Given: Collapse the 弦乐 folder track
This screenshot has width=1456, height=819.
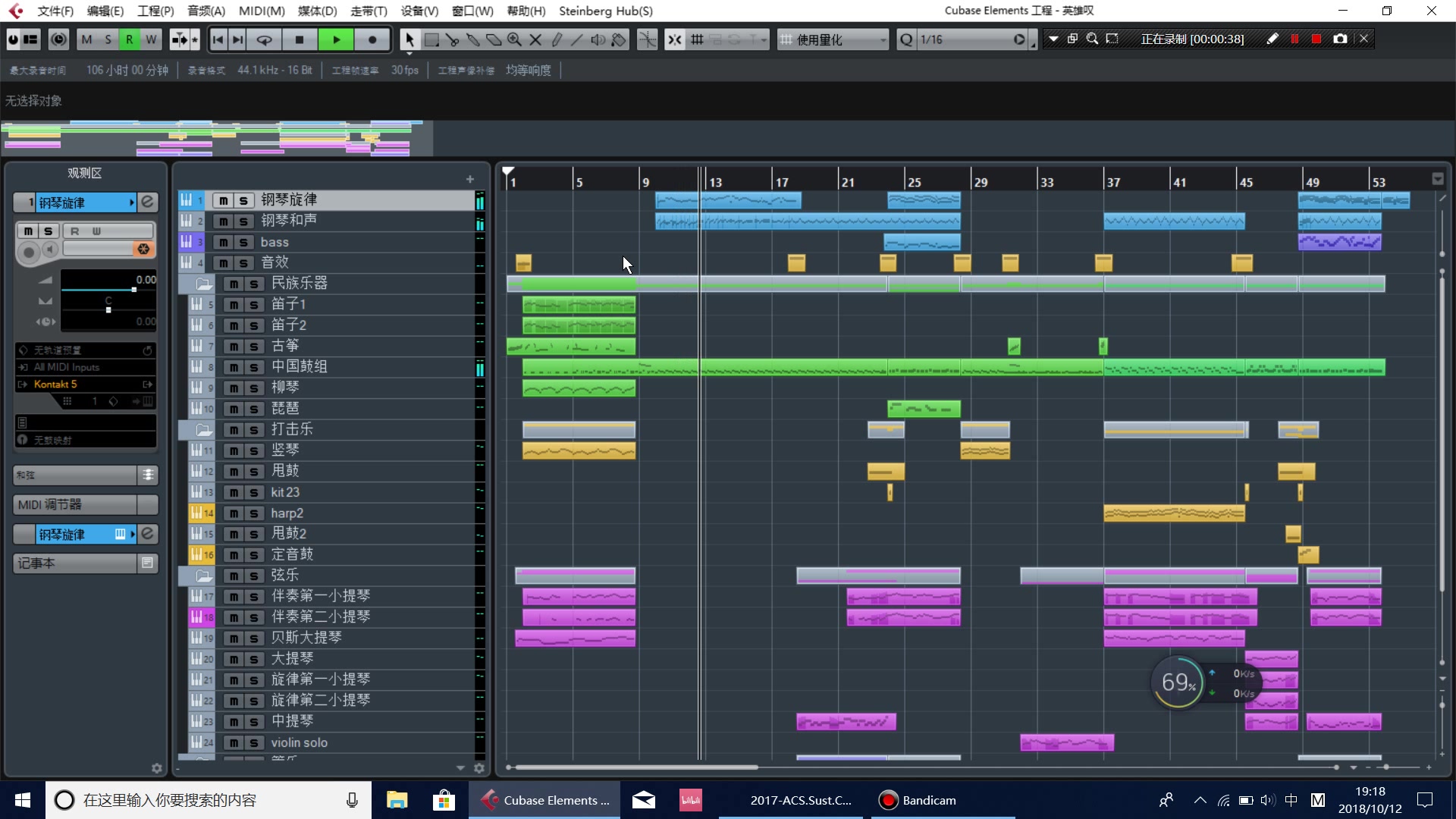Looking at the screenshot, I should pyautogui.click(x=203, y=576).
